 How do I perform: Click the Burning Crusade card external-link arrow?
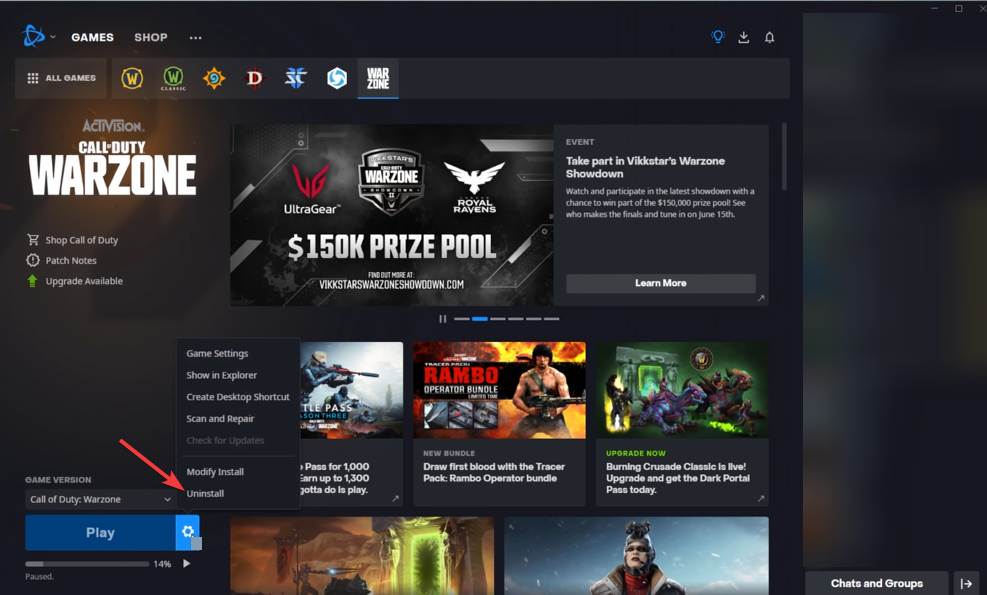point(761,499)
